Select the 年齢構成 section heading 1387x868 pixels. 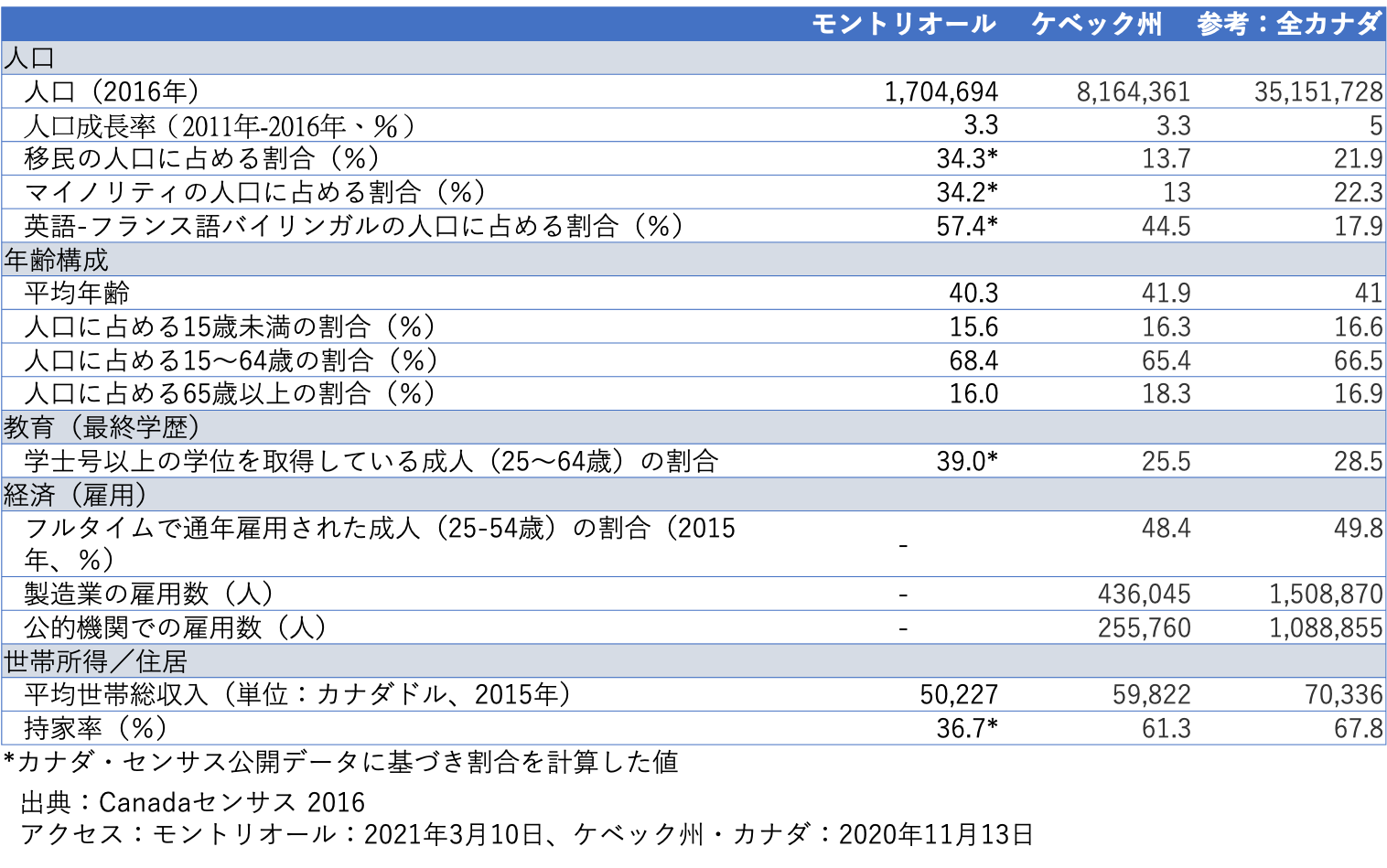pyautogui.click(x=693, y=260)
